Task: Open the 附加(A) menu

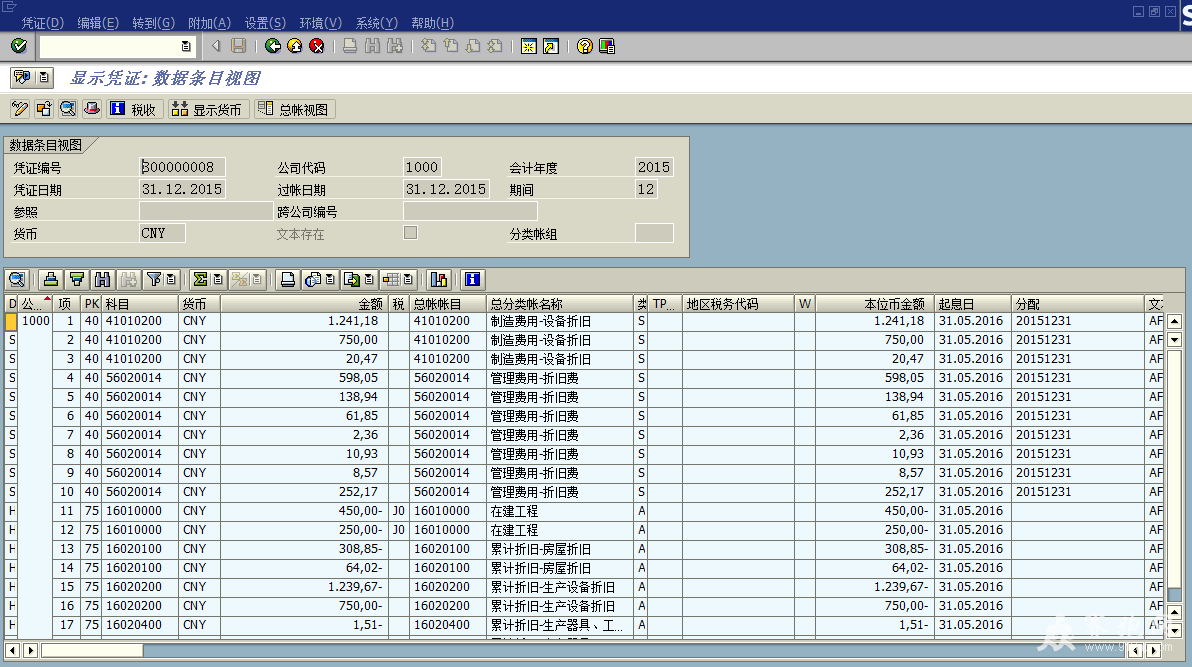Action: (209, 23)
